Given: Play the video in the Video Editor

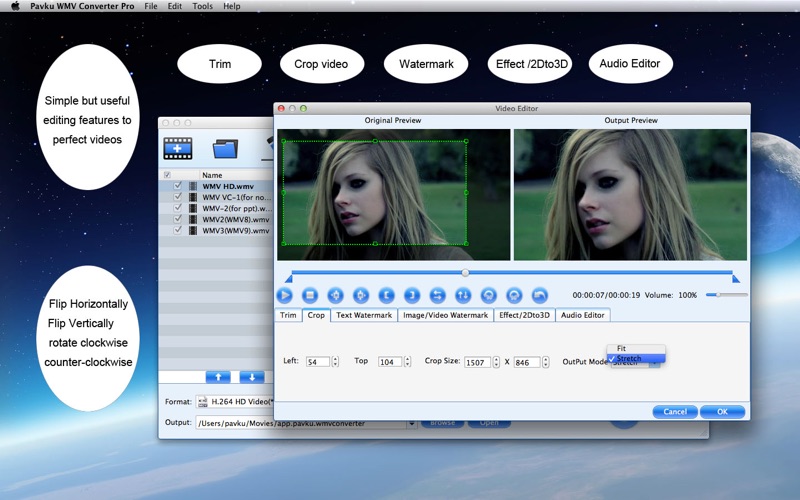Looking at the screenshot, I should (x=285, y=295).
